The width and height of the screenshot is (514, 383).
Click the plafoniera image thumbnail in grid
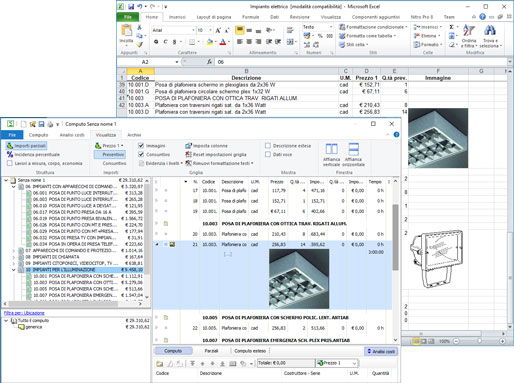[x=299, y=279]
